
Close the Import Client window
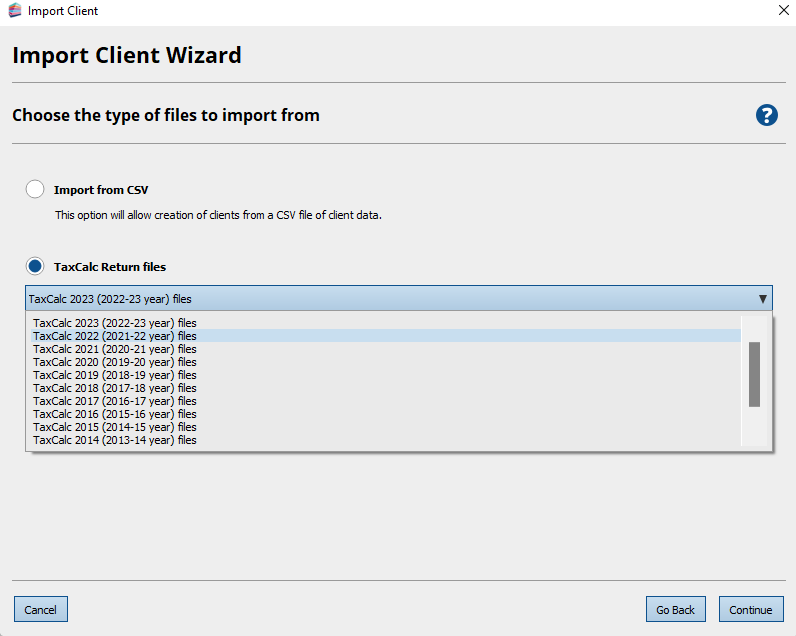[781, 11]
